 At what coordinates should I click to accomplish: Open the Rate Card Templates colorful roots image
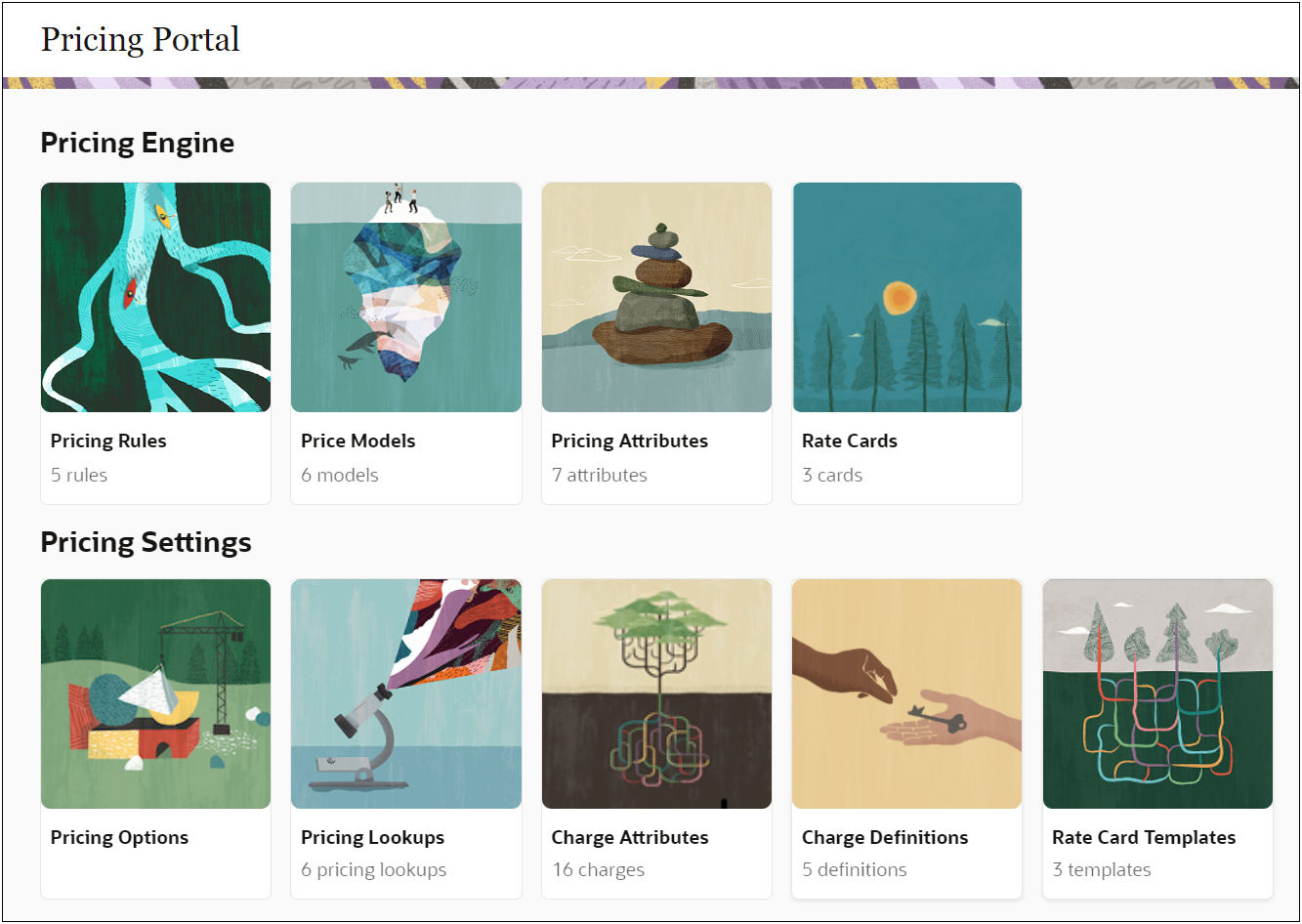(x=1157, y=693)
